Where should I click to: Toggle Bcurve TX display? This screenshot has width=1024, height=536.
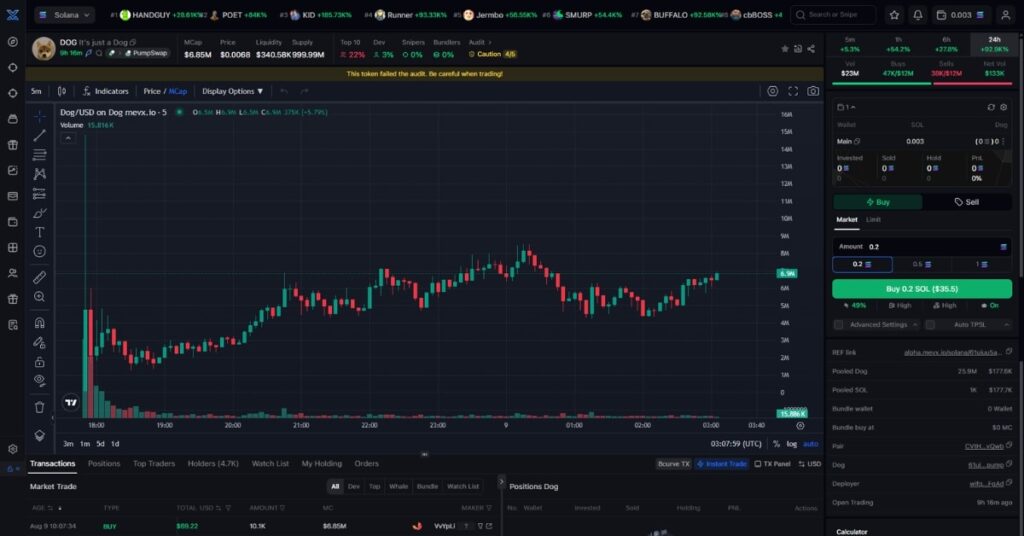coord(673,464)
